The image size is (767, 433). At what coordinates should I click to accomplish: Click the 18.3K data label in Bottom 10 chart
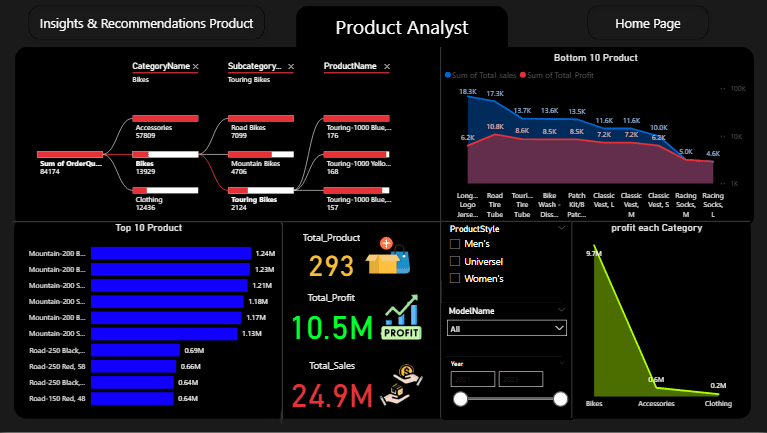pyautogui.click(x=468, y=91)
